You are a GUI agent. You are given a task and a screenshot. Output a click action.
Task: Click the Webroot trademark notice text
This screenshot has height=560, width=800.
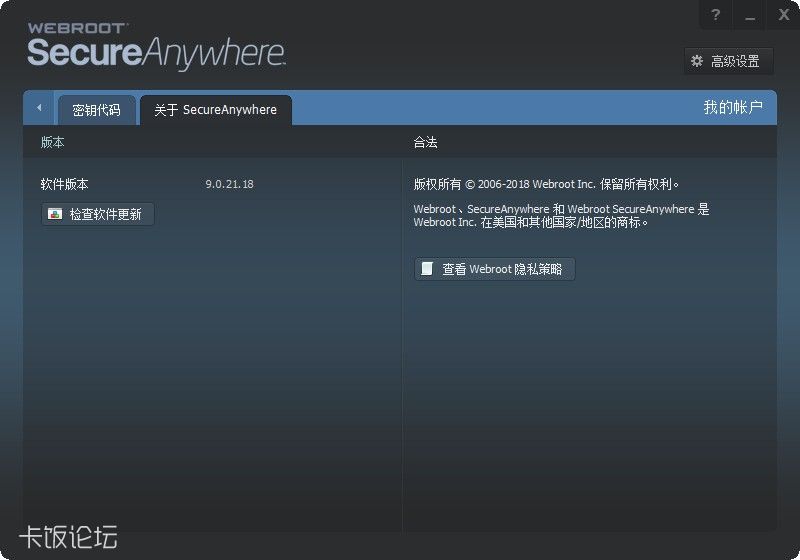[x=561, y=216]
